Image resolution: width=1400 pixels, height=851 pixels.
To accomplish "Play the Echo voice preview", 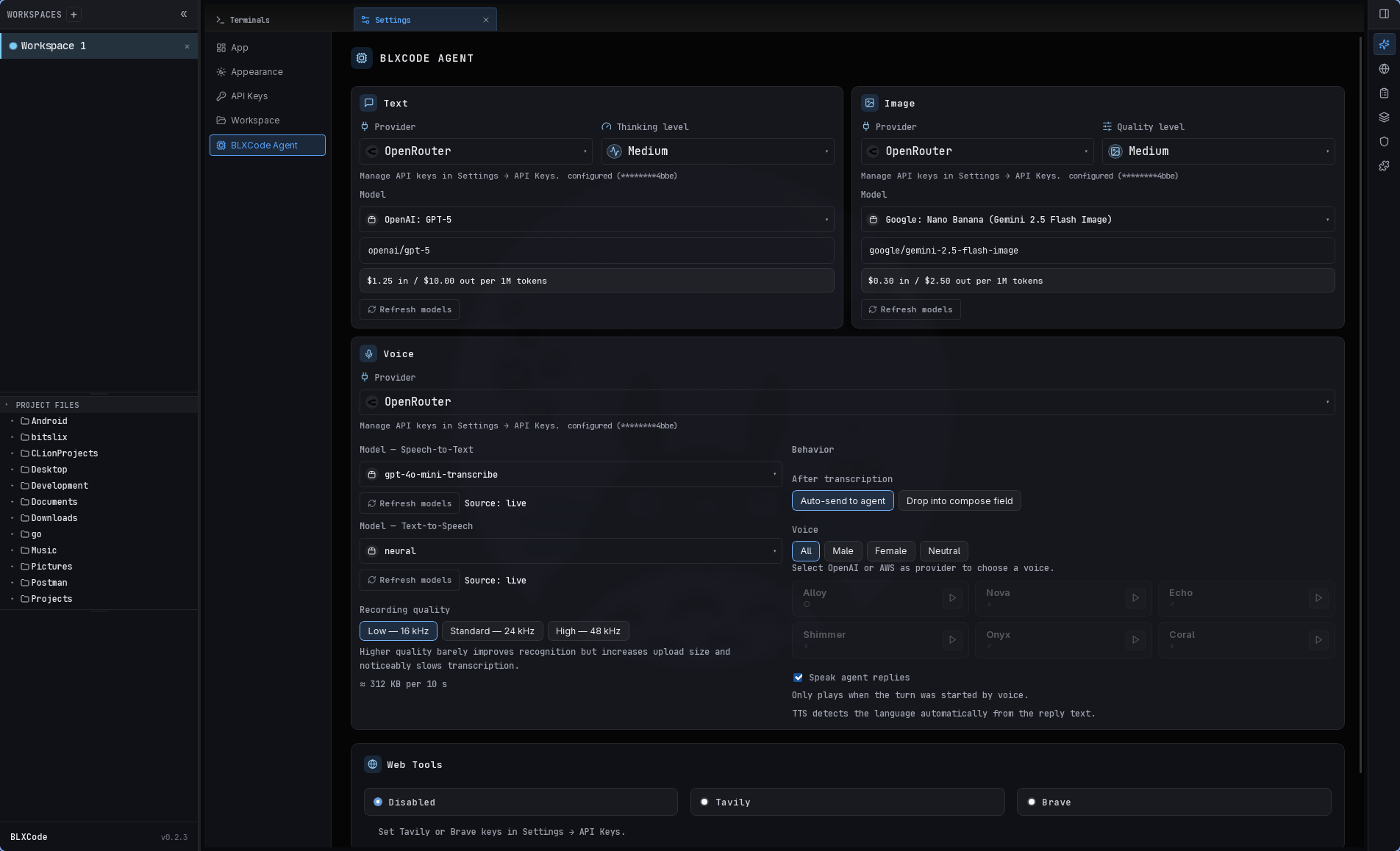I will [x=1318, y=598].
